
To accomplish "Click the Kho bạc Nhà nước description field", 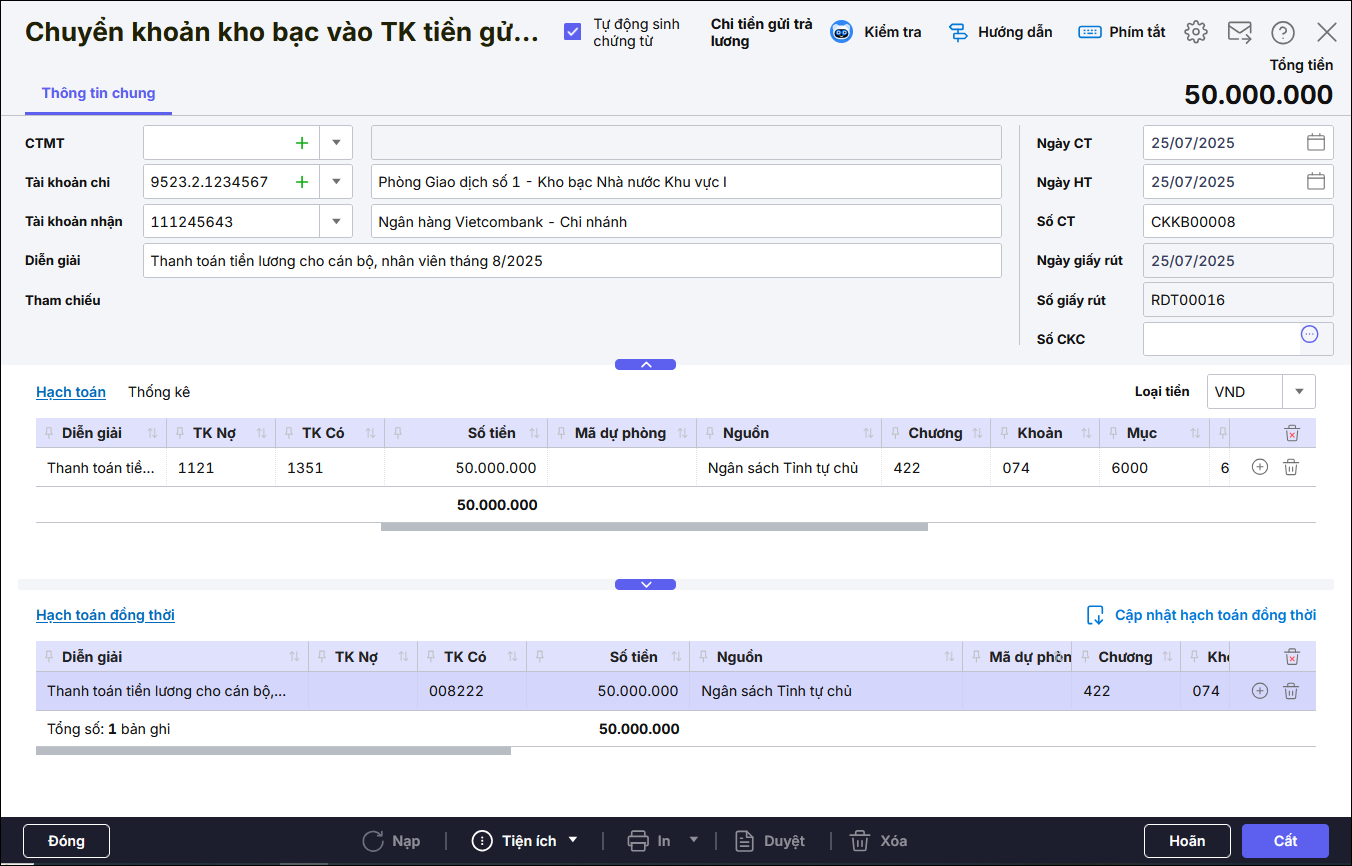I will (686, 182).
